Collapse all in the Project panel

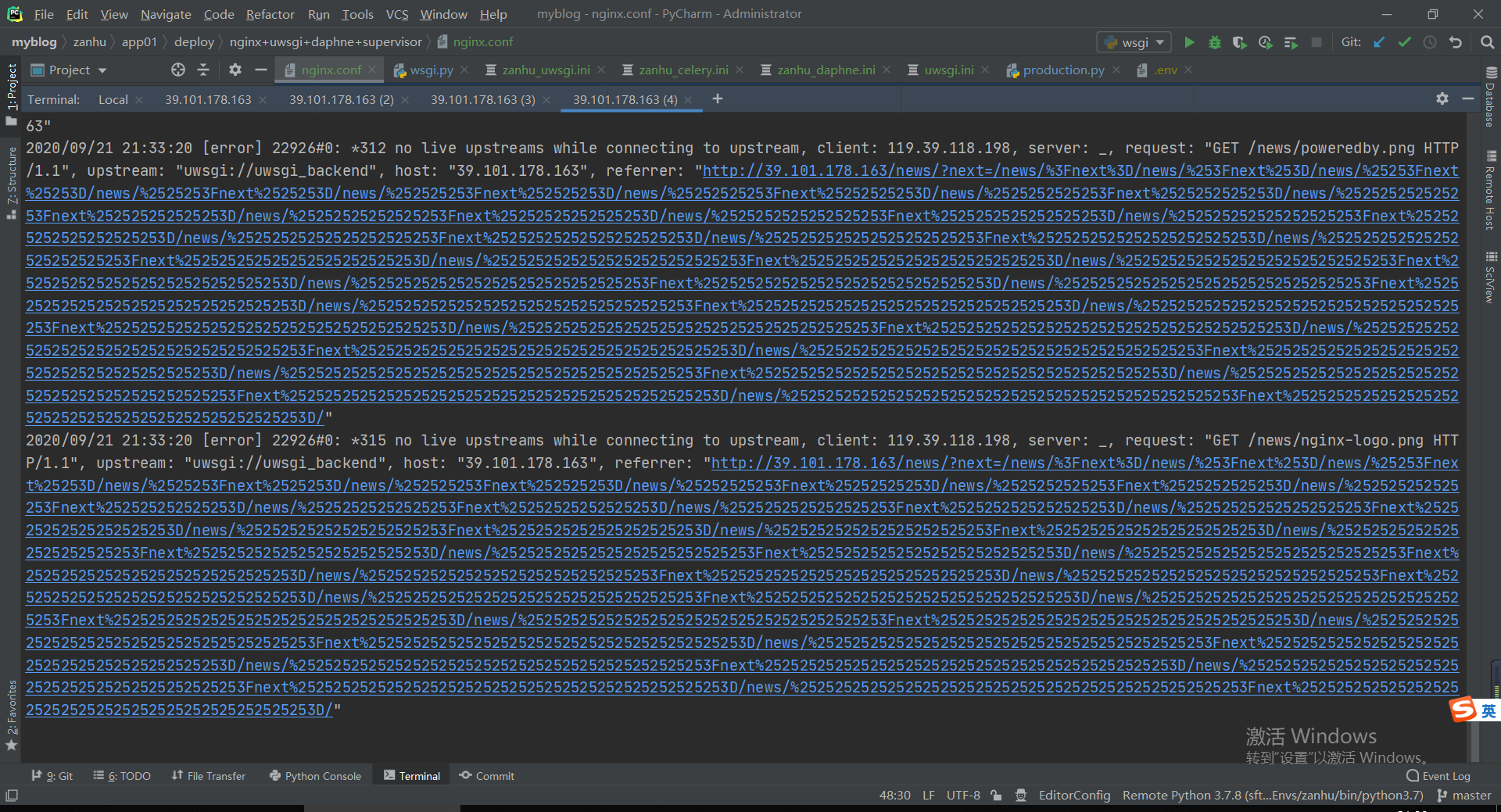tap(203, 70)
